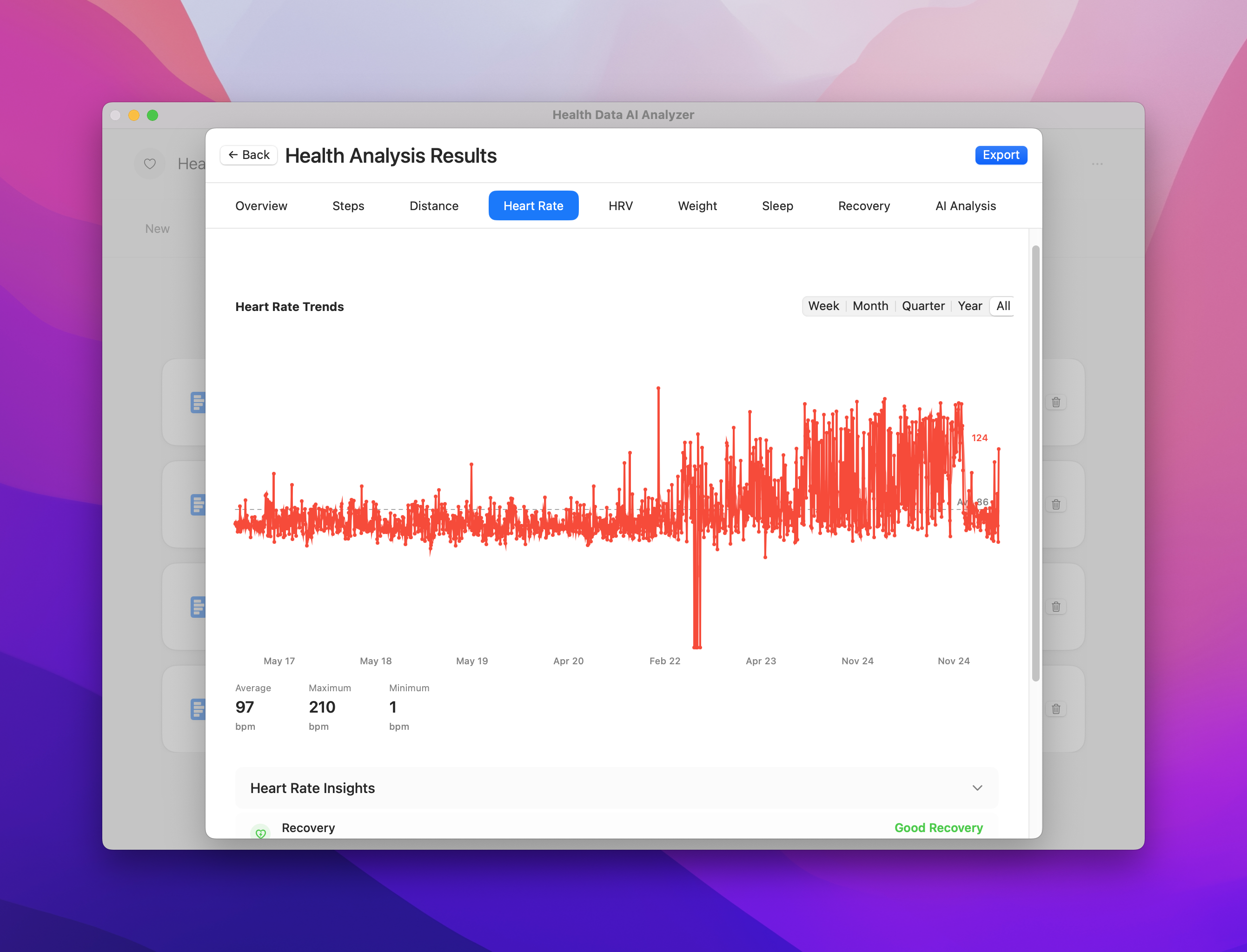Screen dimensions: 1247x952
Task: Open the AI Analysis tab
Action: click(x=965, y=206)
